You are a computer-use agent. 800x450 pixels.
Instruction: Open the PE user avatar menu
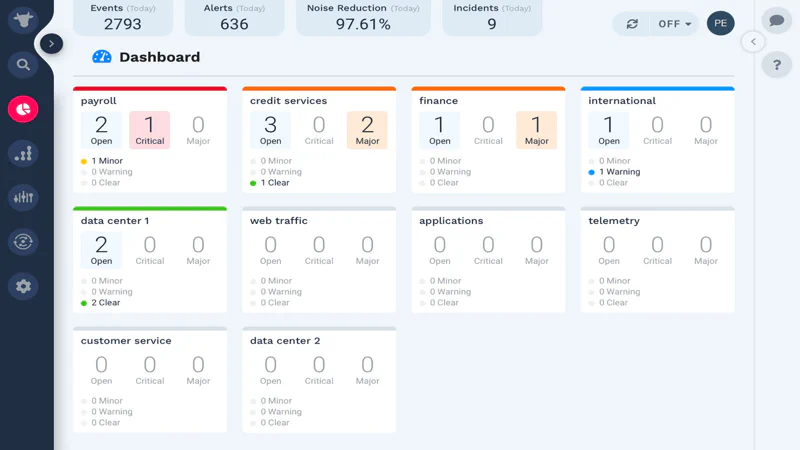[720, 24]
